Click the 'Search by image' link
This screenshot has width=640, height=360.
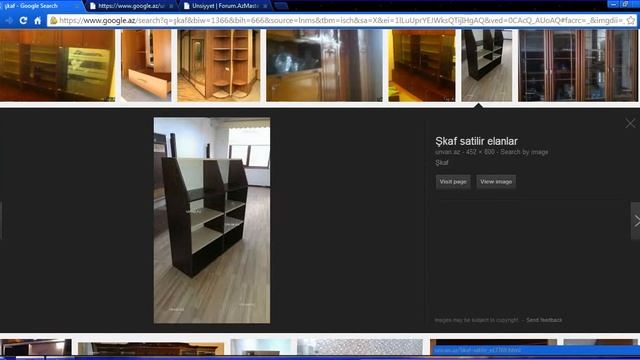(x=524, y=152)
